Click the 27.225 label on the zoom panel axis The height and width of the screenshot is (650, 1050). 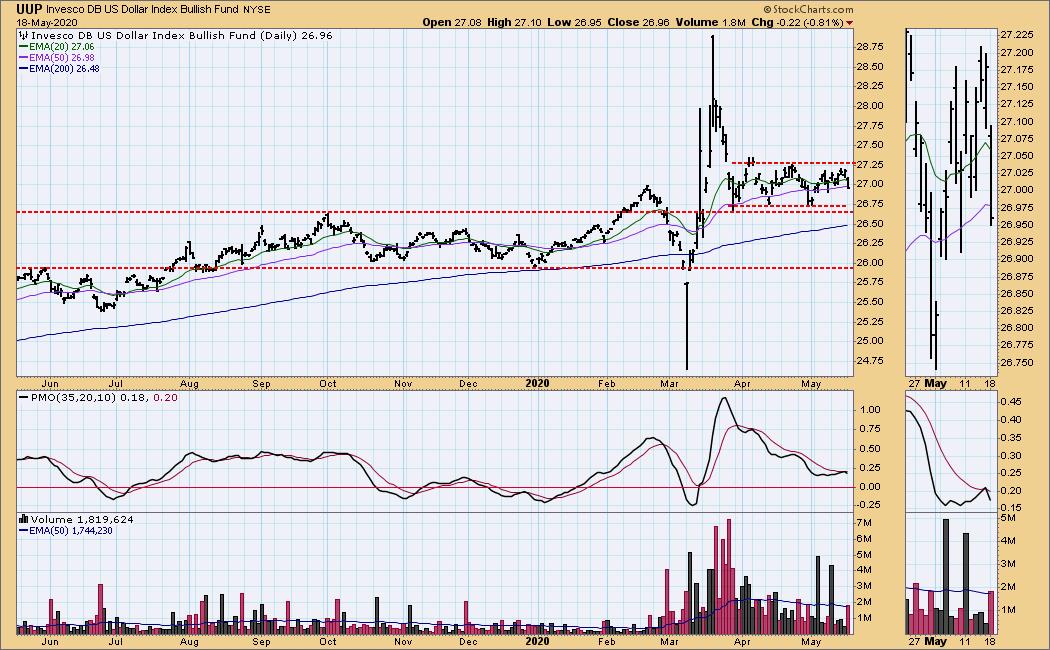point(1016,35)
